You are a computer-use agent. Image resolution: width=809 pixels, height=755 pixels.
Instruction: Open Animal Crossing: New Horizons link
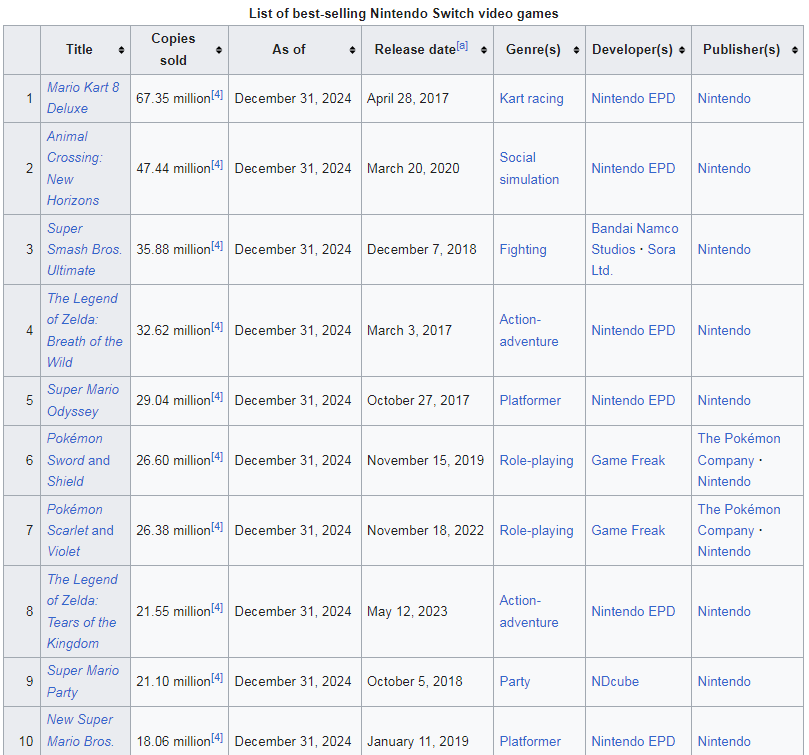(75, 168)
